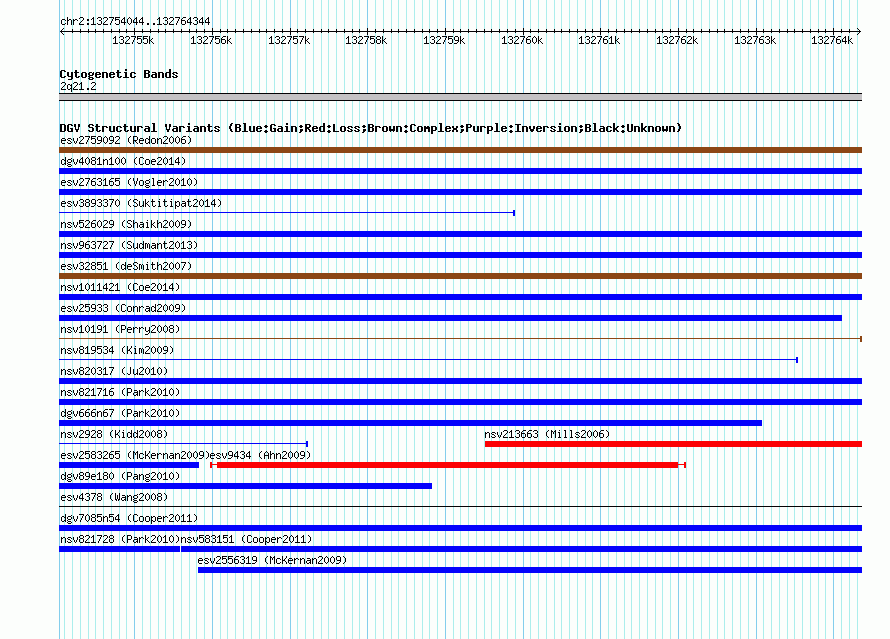This screenshot has width=890, height=639.
Task: Select the blue bar of esv2556319
Action: [x=530, y=570]
